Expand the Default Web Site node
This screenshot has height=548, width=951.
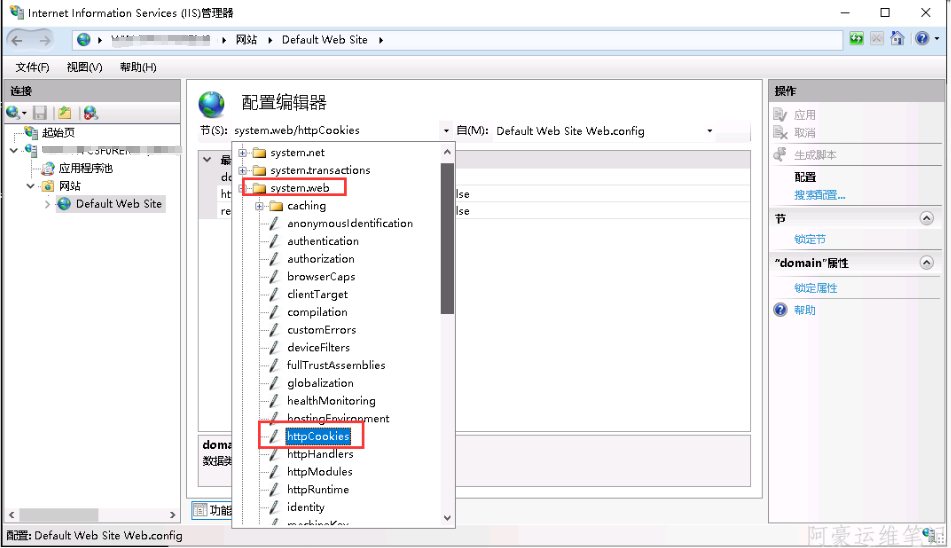[x=47, y=204]
